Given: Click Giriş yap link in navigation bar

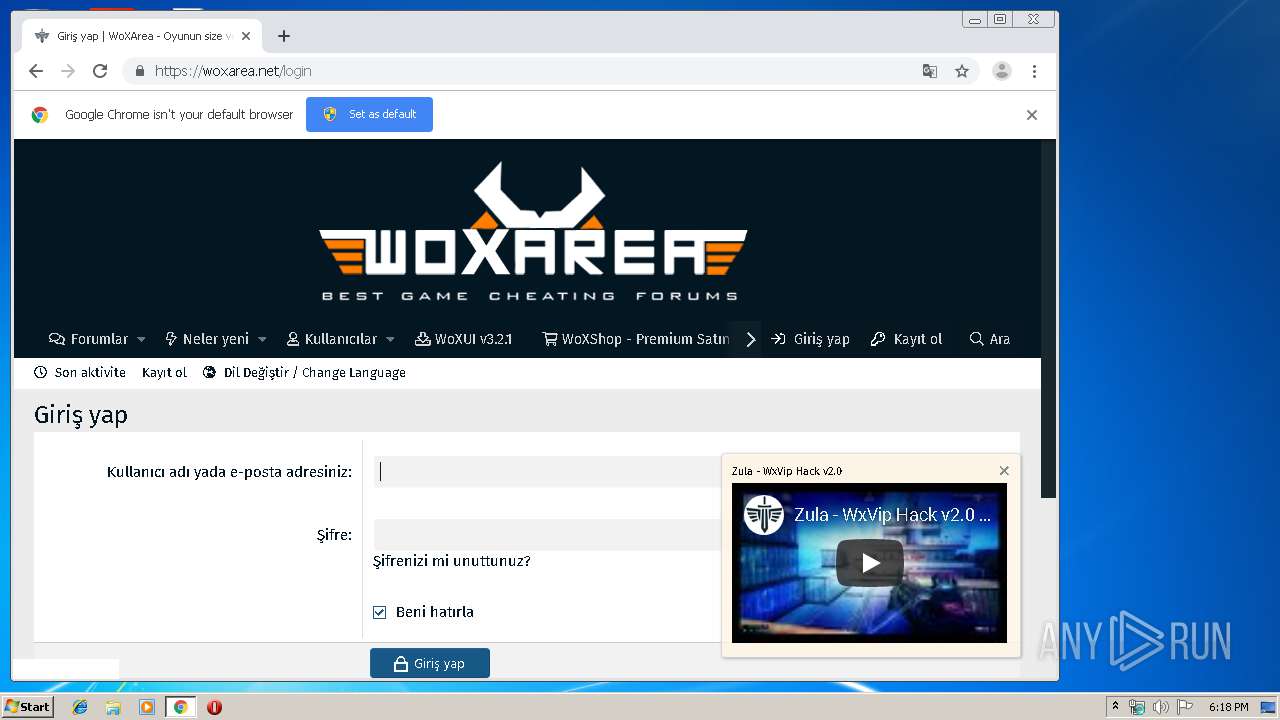Looking at the screenshot, I should 810,339.
